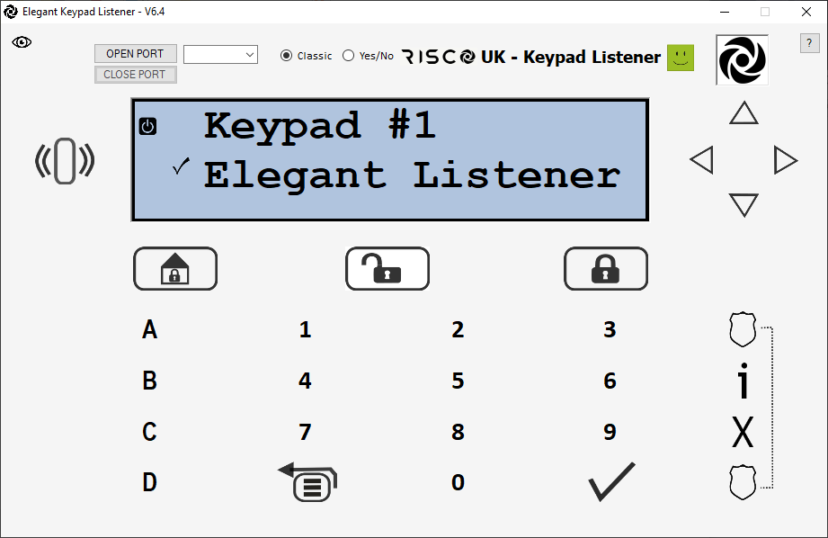The image size is (828, 538).
Task: Click the Keypad #1 display text
Action: point(320,126)
